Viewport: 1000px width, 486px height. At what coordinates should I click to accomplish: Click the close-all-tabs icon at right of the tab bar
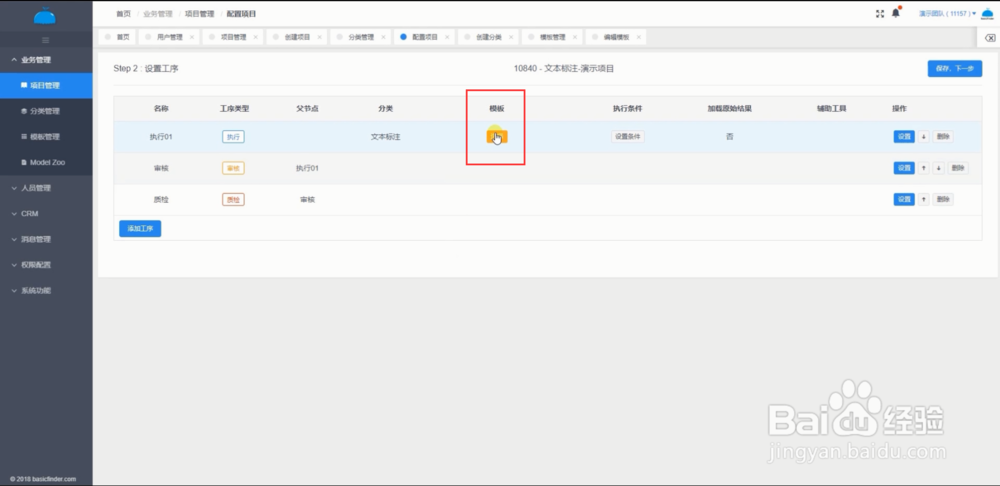(990, 38)
